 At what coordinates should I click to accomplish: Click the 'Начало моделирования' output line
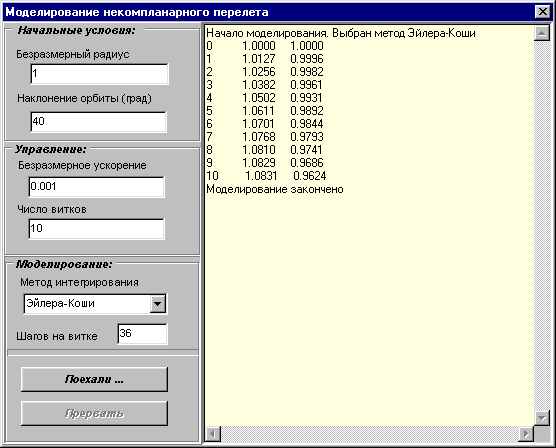click(341, 33)
